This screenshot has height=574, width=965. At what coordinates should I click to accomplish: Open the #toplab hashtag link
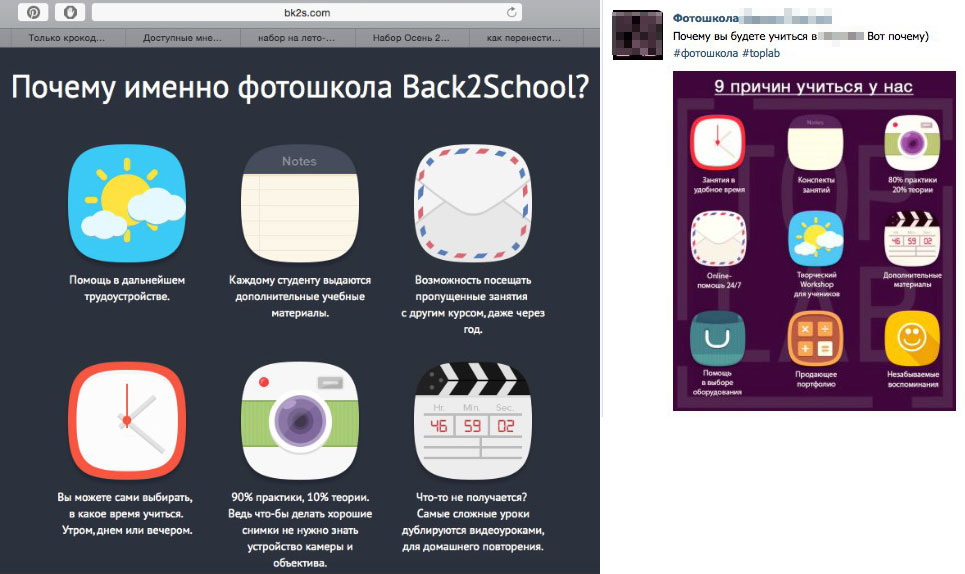761,54
